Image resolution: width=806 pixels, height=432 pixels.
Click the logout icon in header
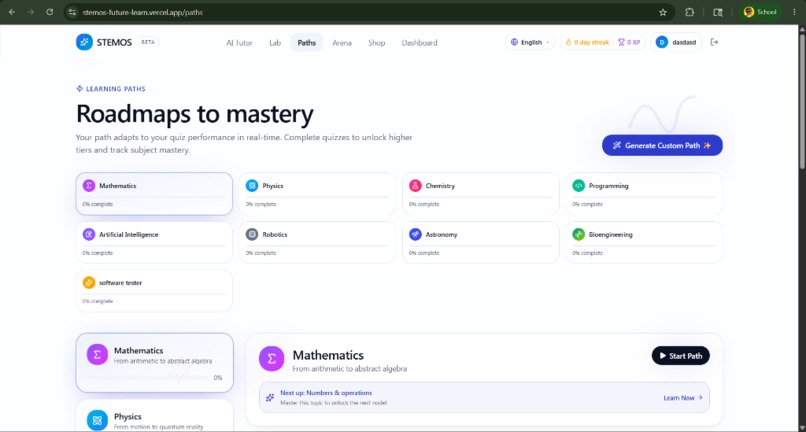714,42
